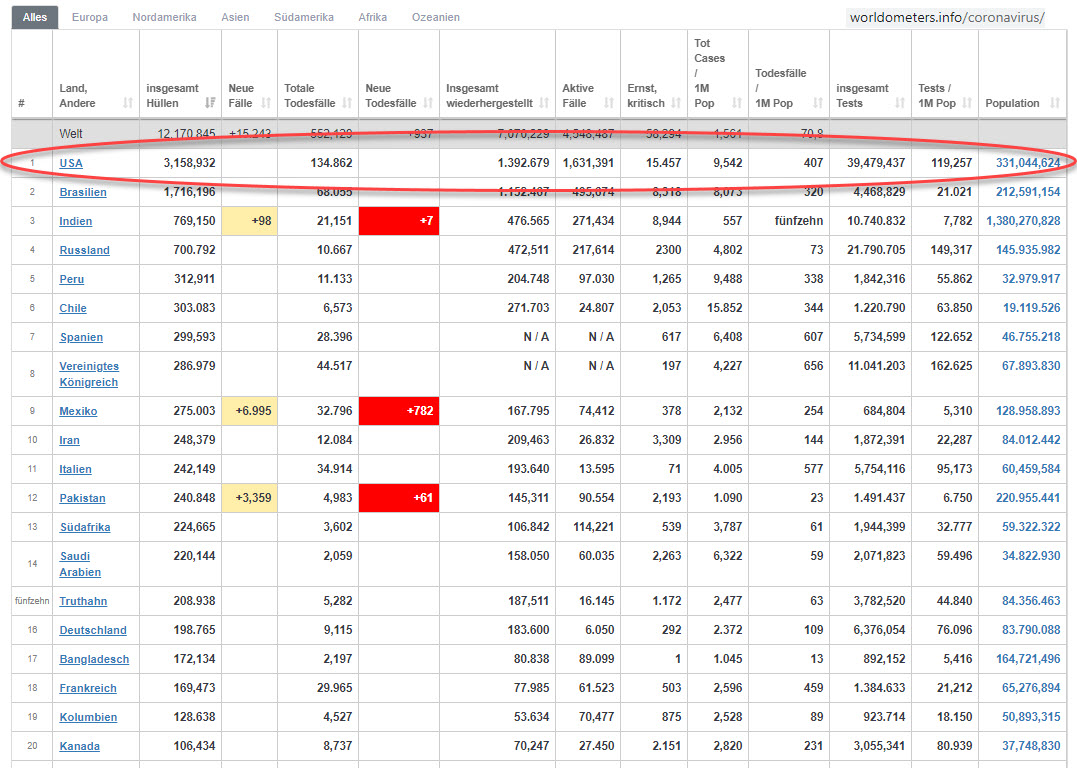Click the Tests / 1M Pop sort icon

pyautogui.click(x=967, y=103)
